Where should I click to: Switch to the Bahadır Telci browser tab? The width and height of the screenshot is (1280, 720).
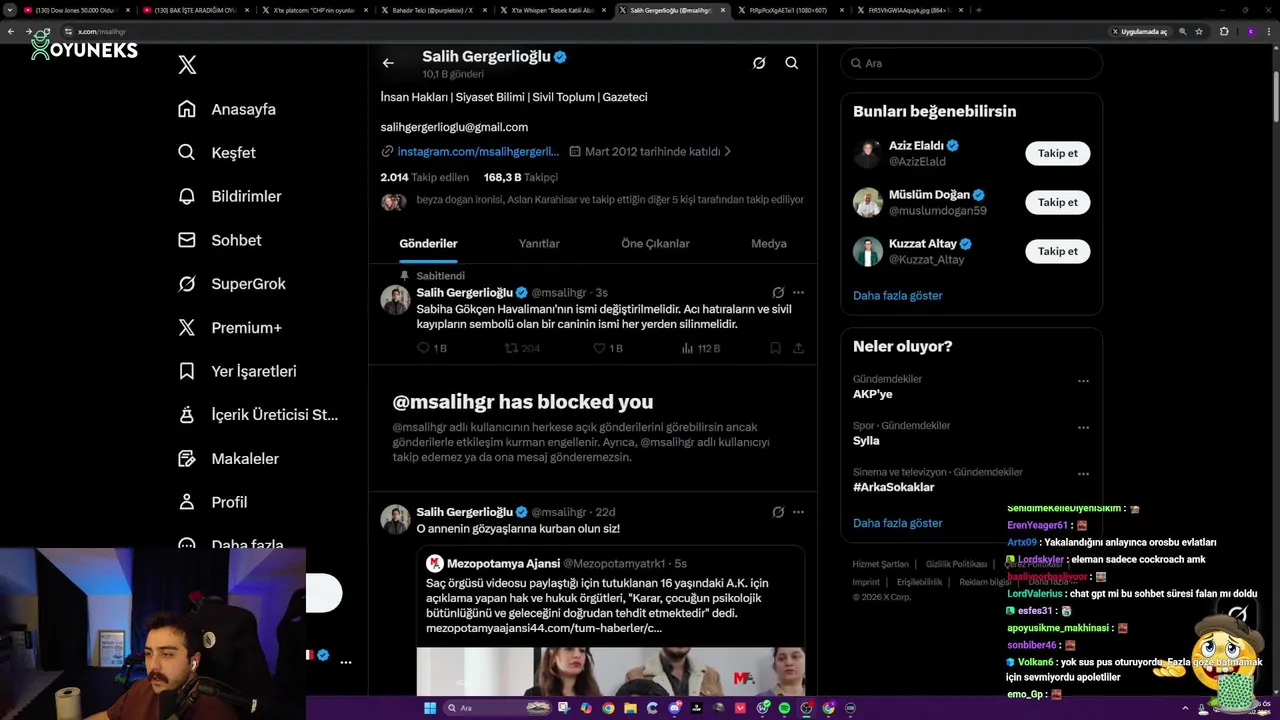[x=432, y=10]
